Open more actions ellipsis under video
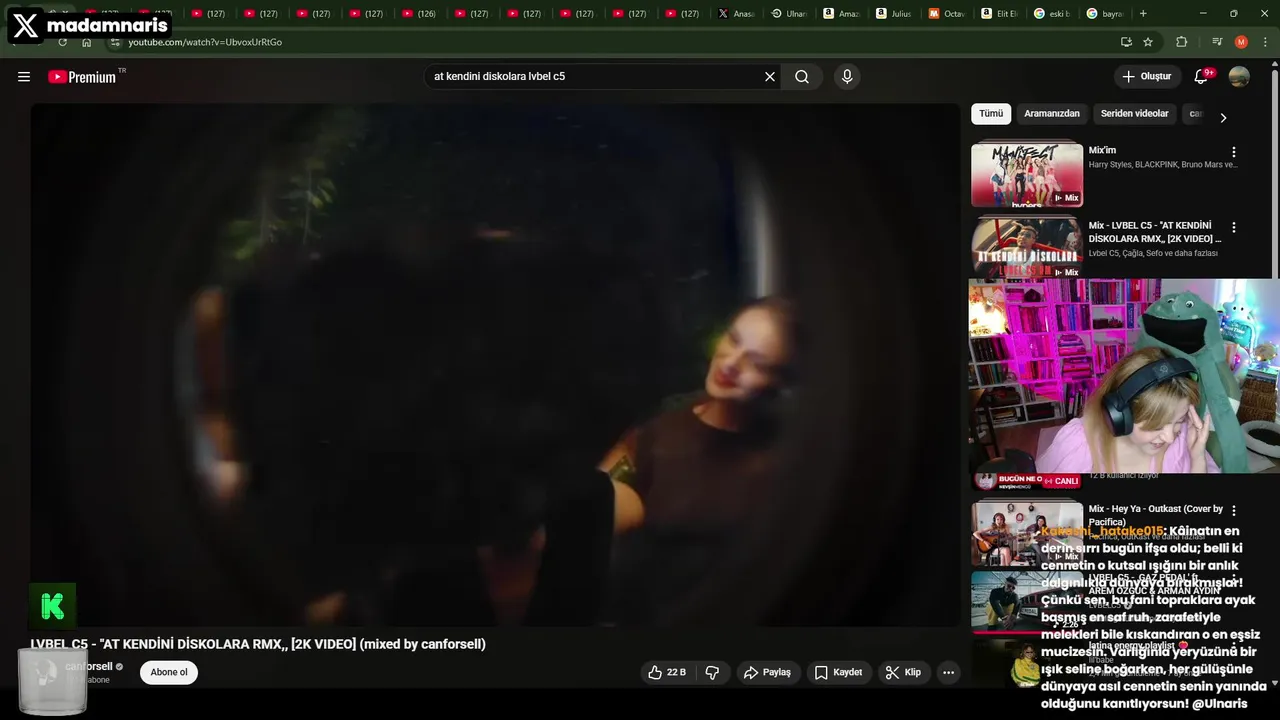Screen dimensions: 1280x720 tap(948, 672)
